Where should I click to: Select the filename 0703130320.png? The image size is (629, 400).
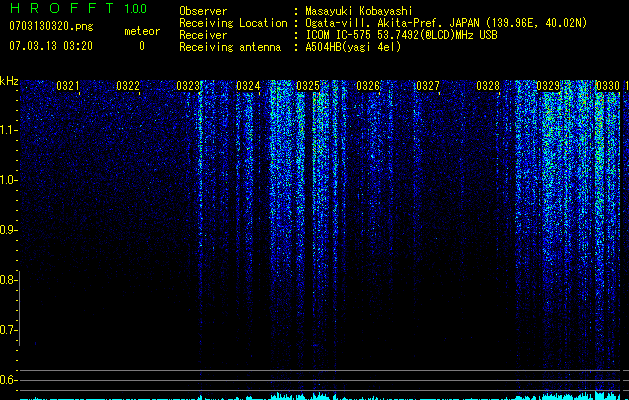[51, 27]
